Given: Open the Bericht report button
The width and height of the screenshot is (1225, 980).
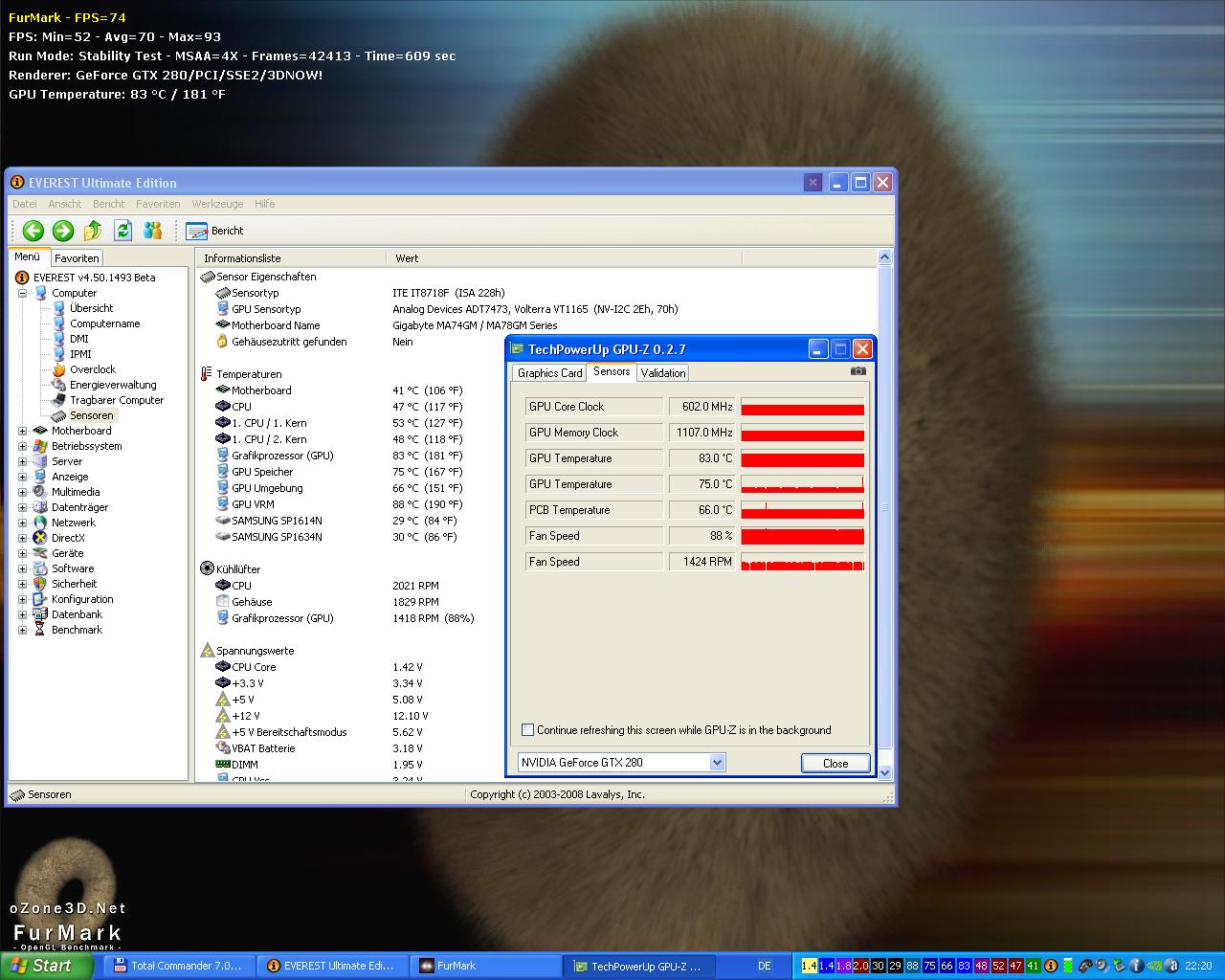Looking at the screenshot, I should [215, 231].
